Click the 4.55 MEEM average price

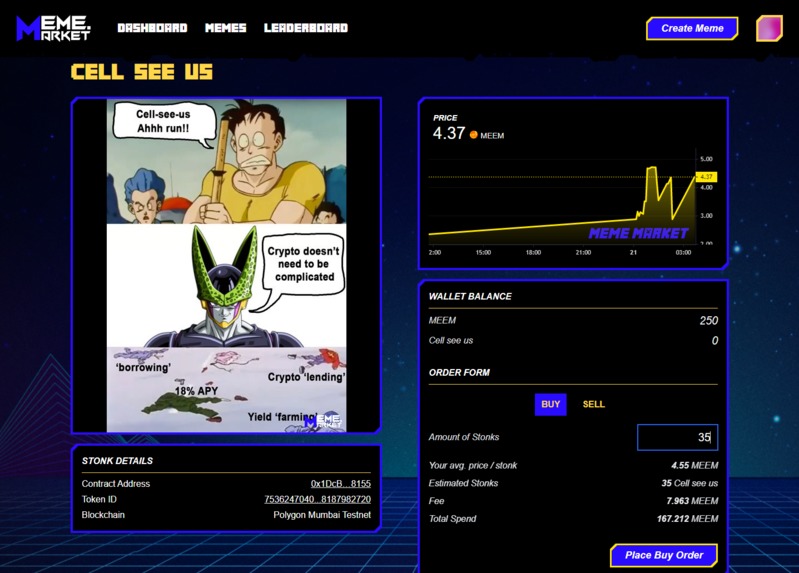tap(695, 465)
